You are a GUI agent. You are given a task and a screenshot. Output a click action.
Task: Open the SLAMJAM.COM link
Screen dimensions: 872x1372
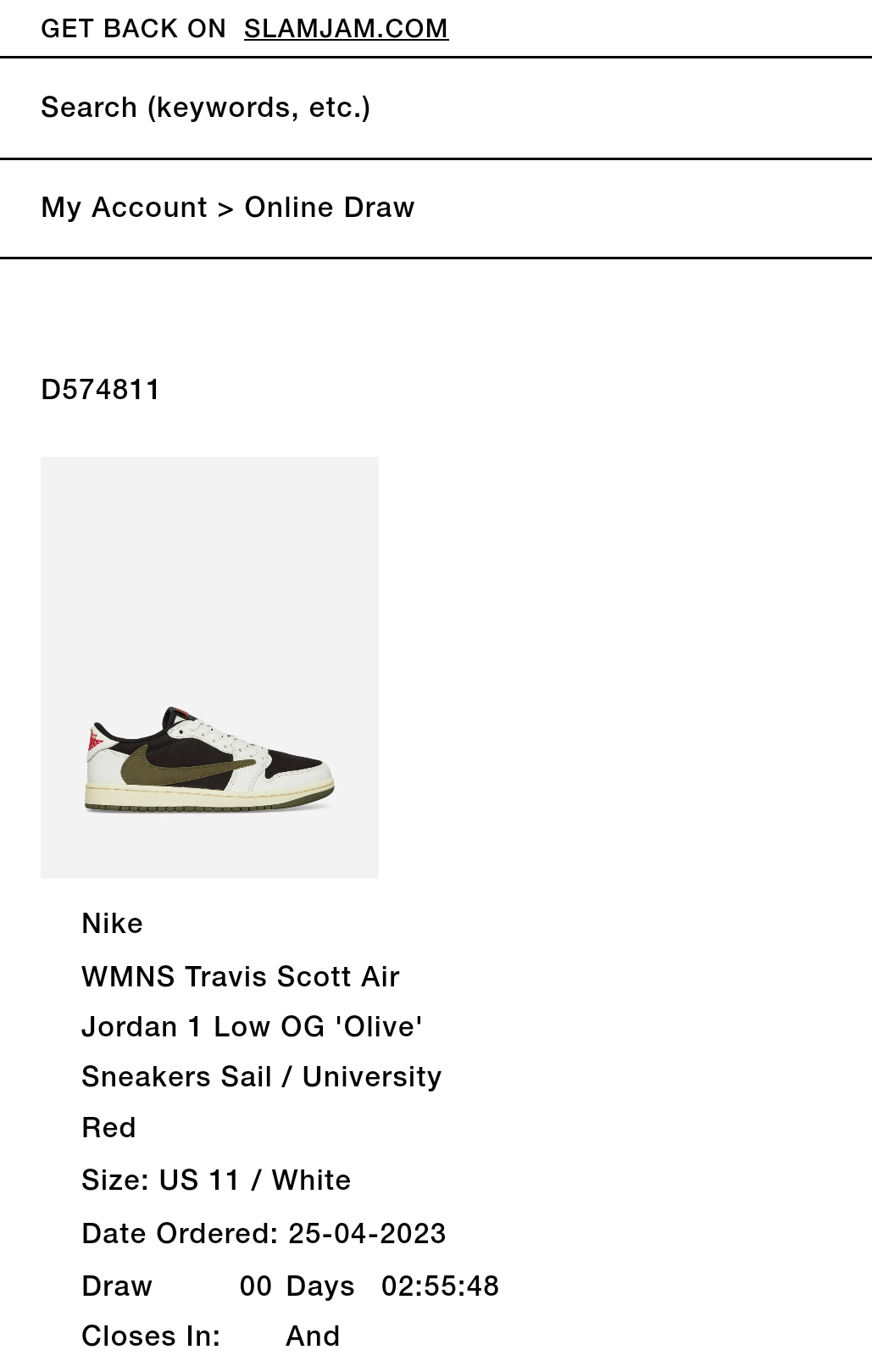click(x=346, y=28)
